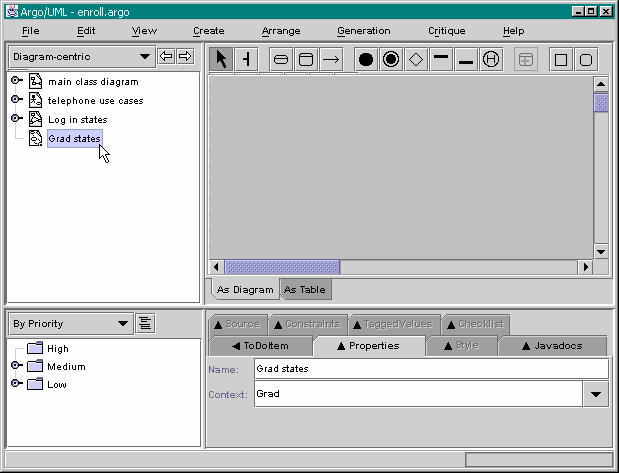Open the Style tab
This screenshot has height=473, width=619.
coord(461,346)
